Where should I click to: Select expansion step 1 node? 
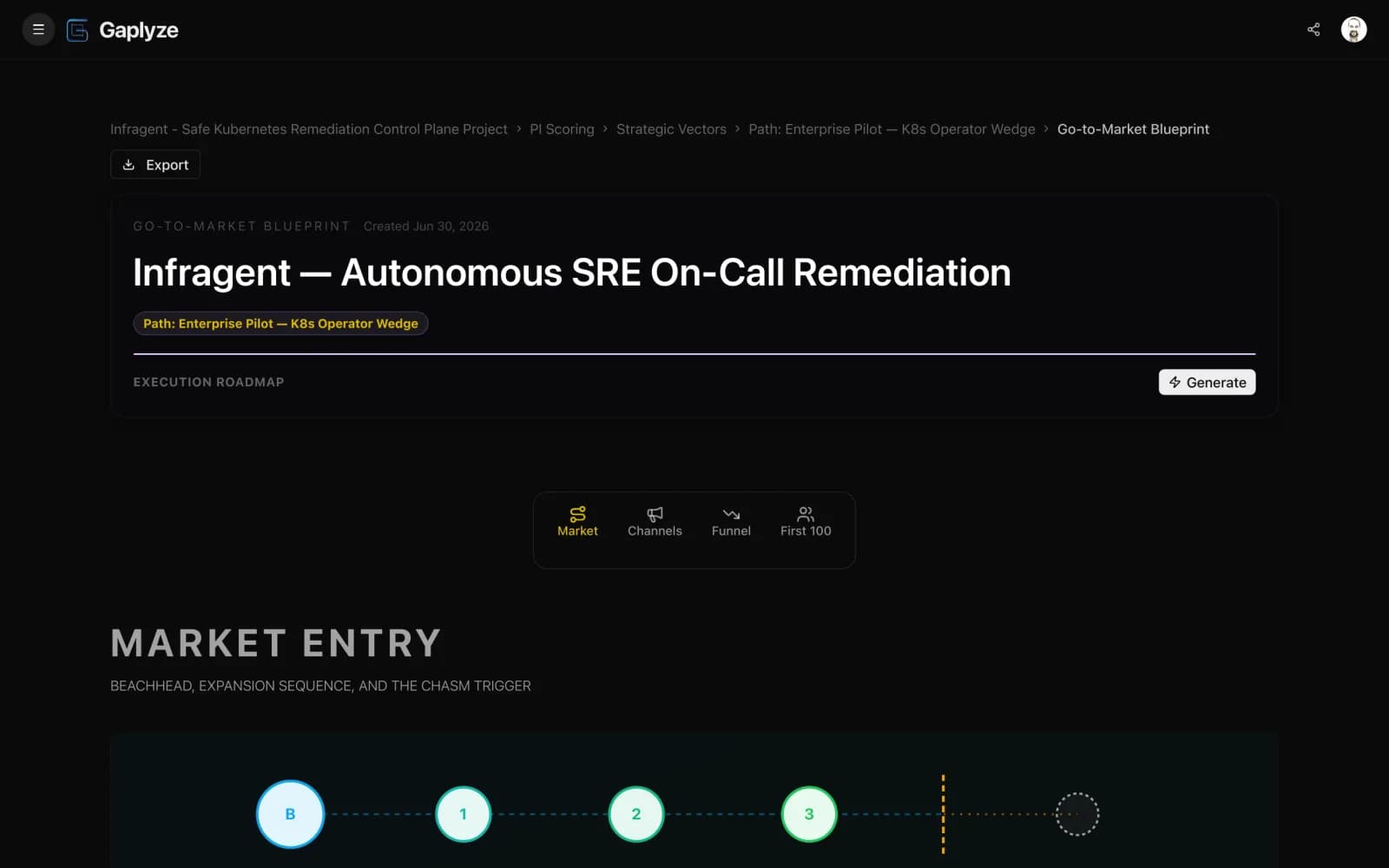coord(463,814)
